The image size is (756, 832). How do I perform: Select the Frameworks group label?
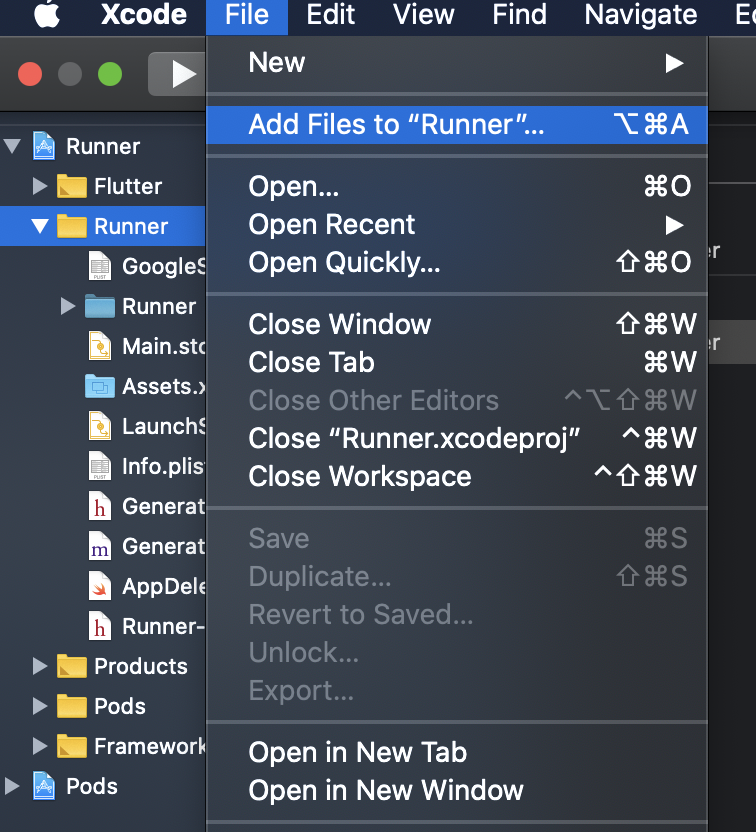(150, 747)
